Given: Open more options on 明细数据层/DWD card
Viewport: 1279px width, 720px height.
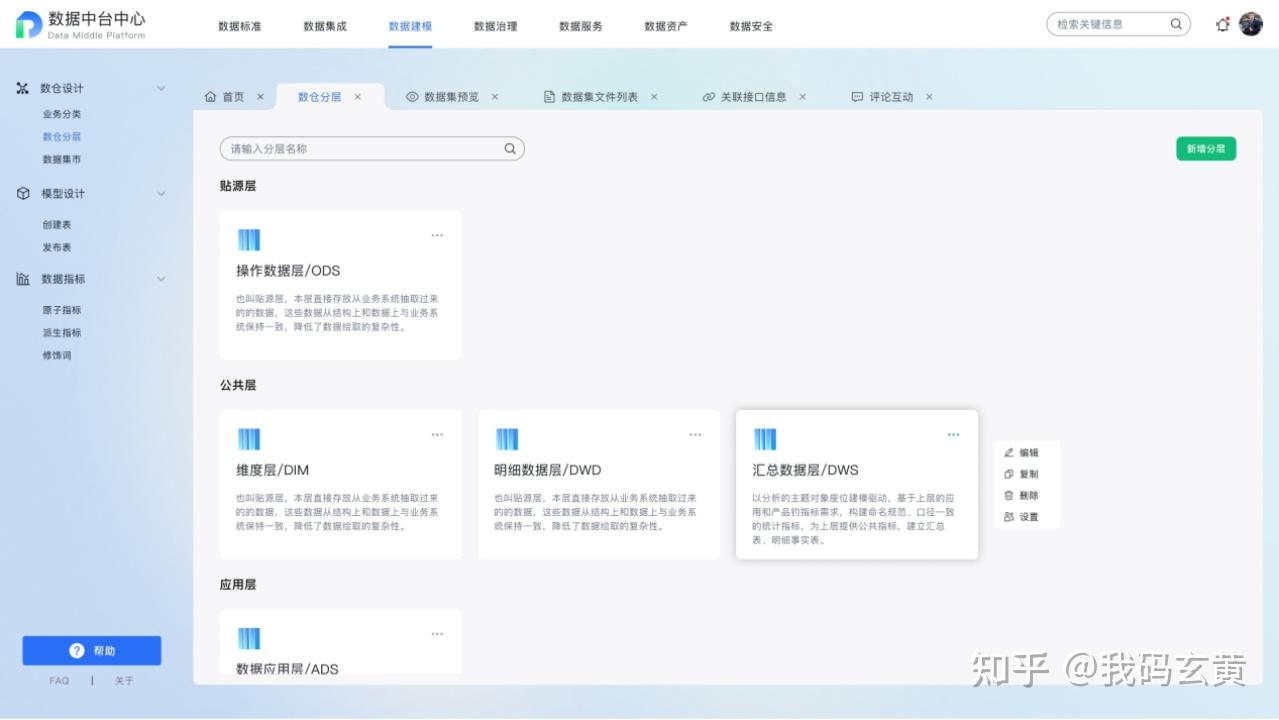Looking at the screenshot, I should click(695, 435).
